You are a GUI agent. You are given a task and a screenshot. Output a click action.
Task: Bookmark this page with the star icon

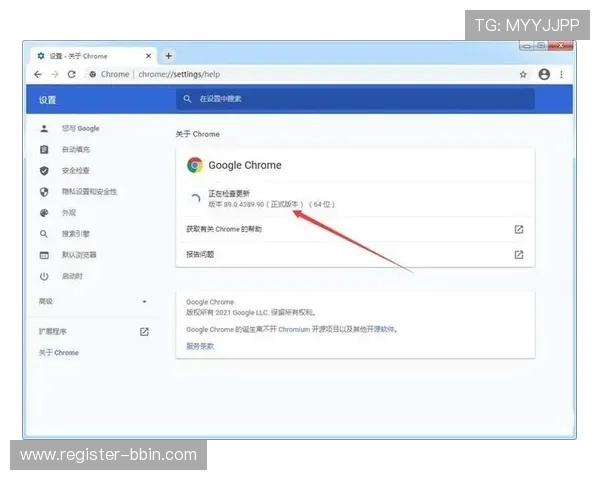pos(523,74)
